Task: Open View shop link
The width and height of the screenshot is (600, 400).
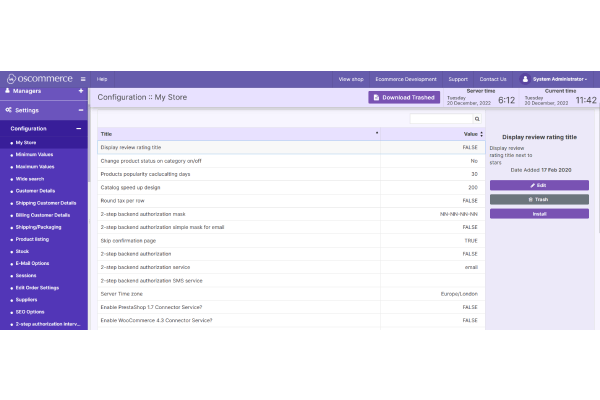Action: coord(351,79)
